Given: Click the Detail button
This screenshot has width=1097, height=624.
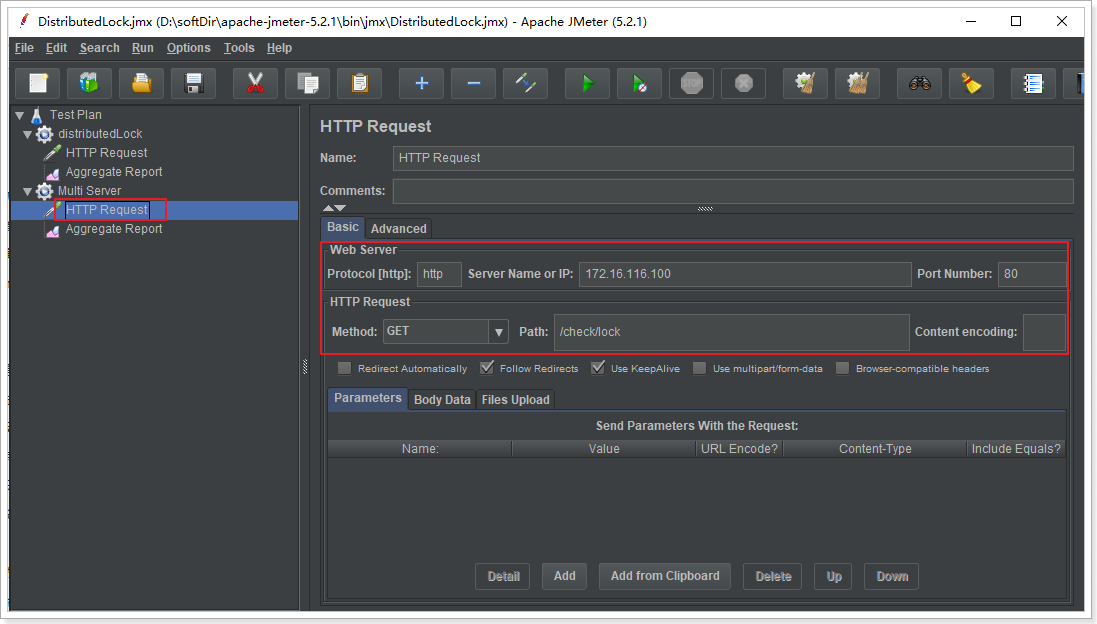Looking at the screenshot, I should point(503,576).
